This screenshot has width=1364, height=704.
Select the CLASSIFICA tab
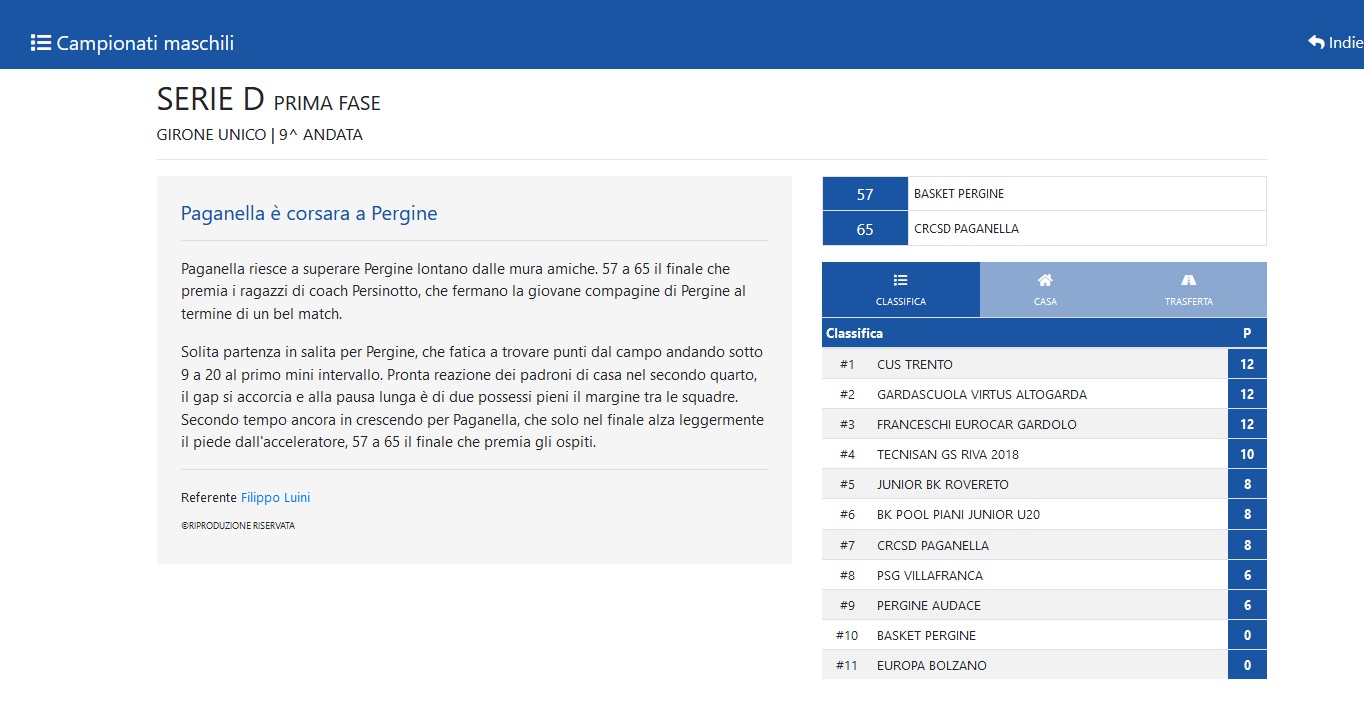pyautogui.click(x=901, y=290)
